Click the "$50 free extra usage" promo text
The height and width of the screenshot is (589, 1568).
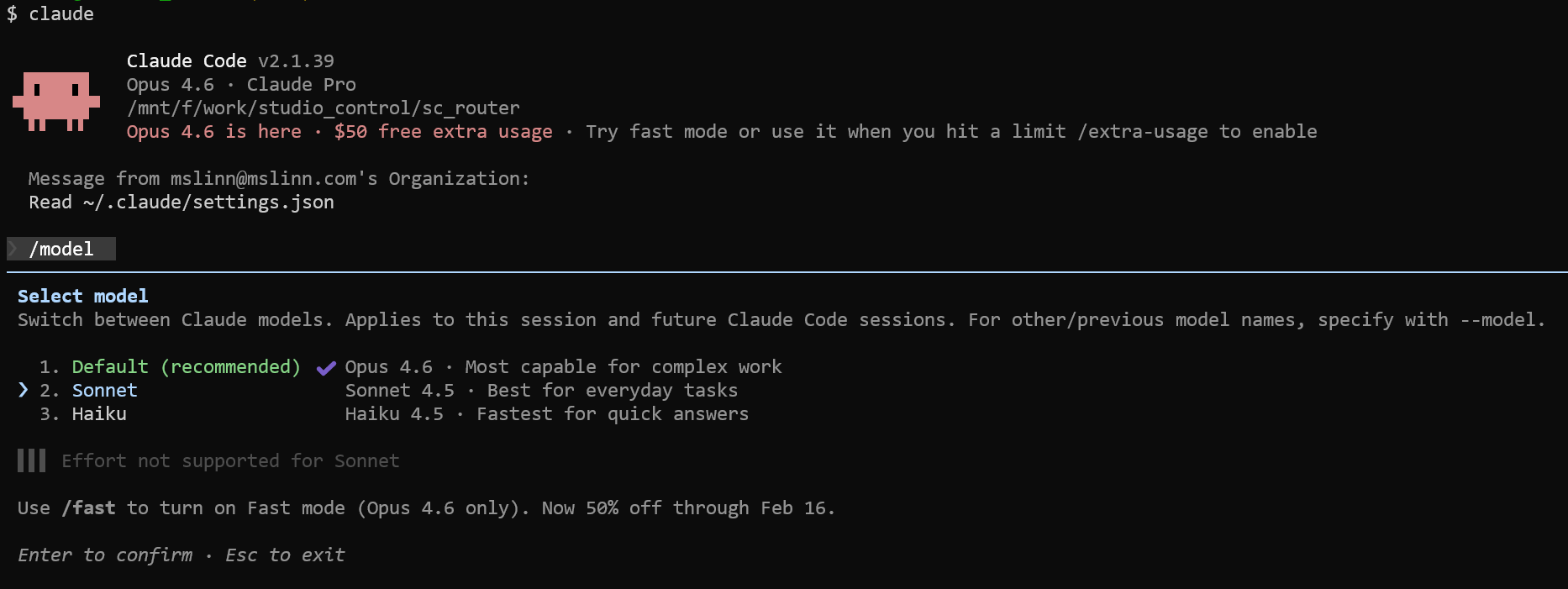(x=443, y=132)
